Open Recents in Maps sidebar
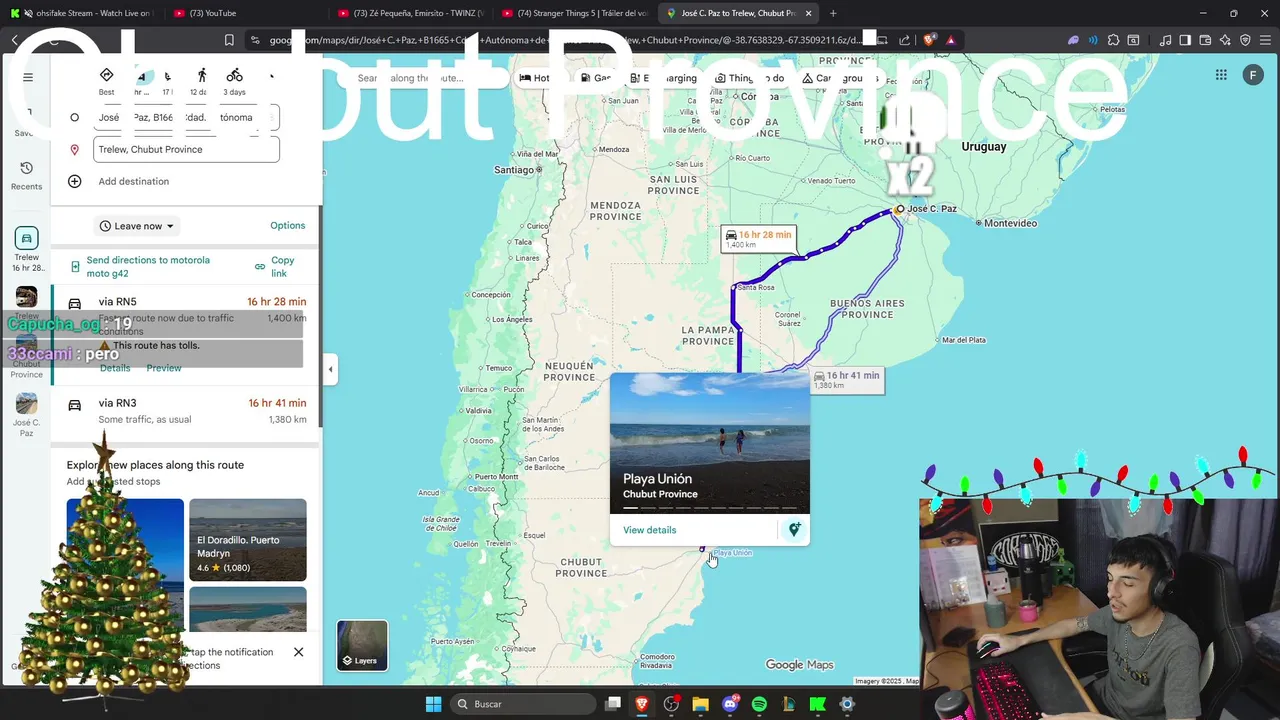The image size is (1280, 720). (x=27, y=176)
